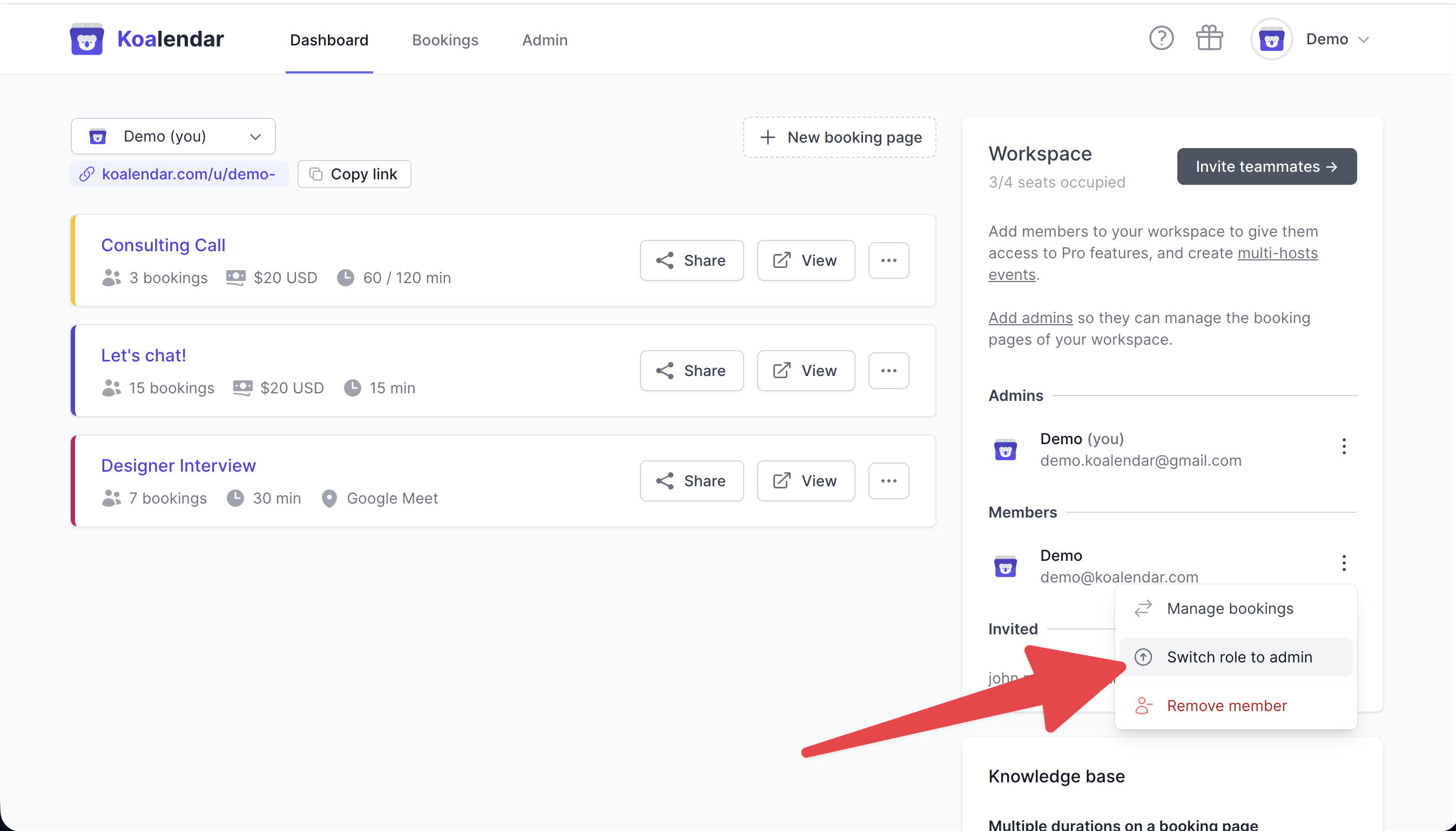Click New booking page button

point(839,138)
